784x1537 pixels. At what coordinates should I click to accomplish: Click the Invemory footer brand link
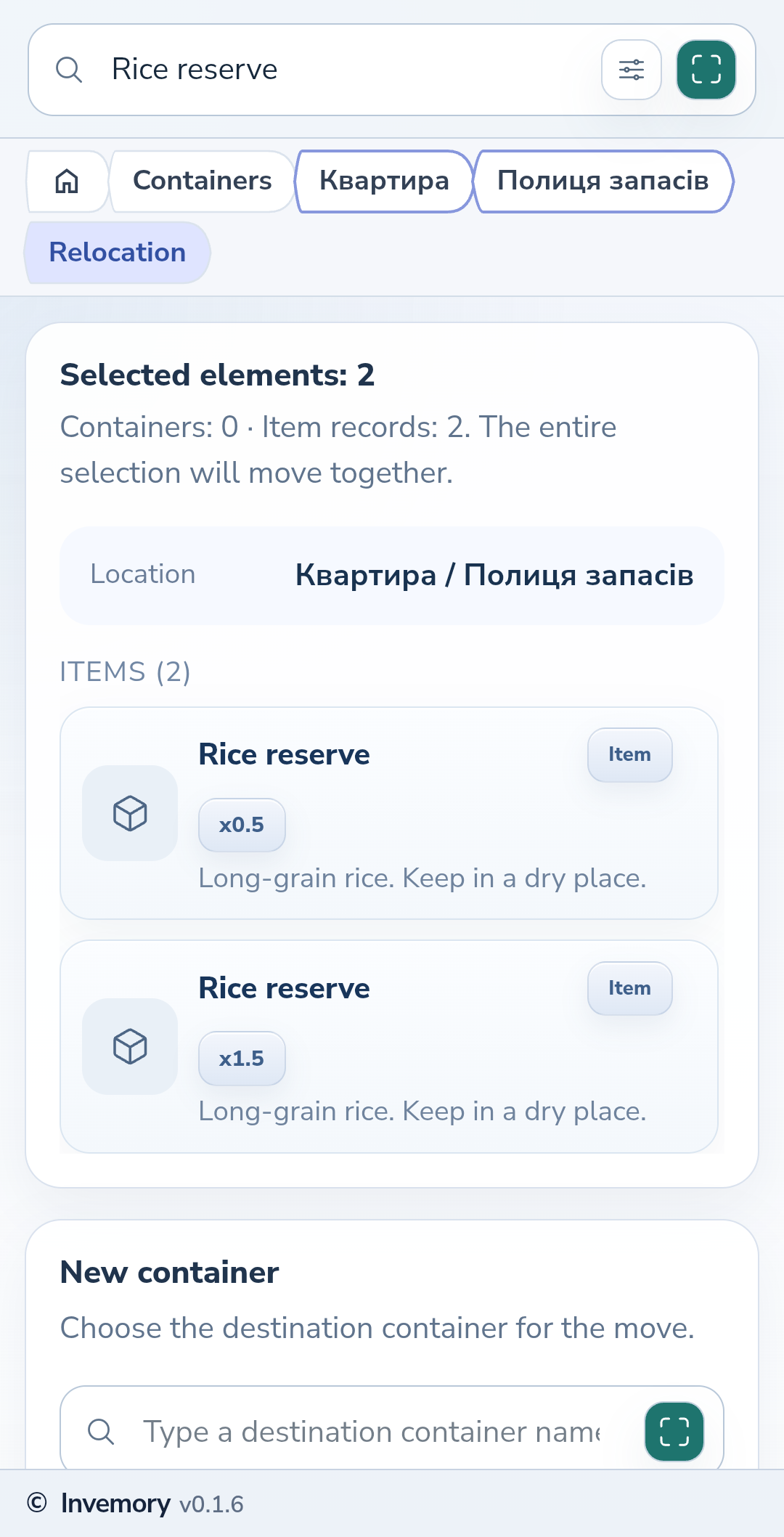coord(115,1504)
